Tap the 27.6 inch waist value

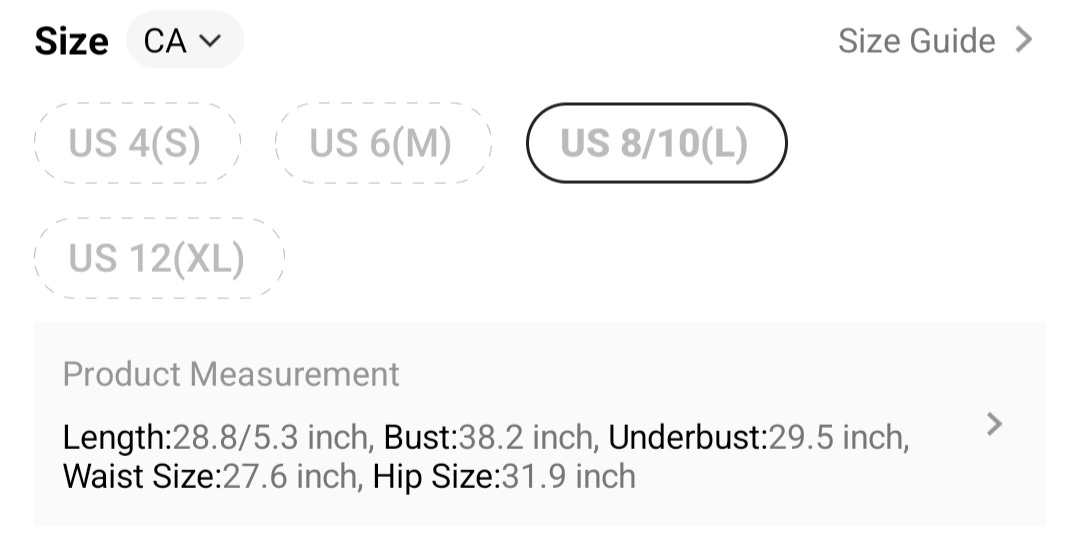click(x=291, y=476)
